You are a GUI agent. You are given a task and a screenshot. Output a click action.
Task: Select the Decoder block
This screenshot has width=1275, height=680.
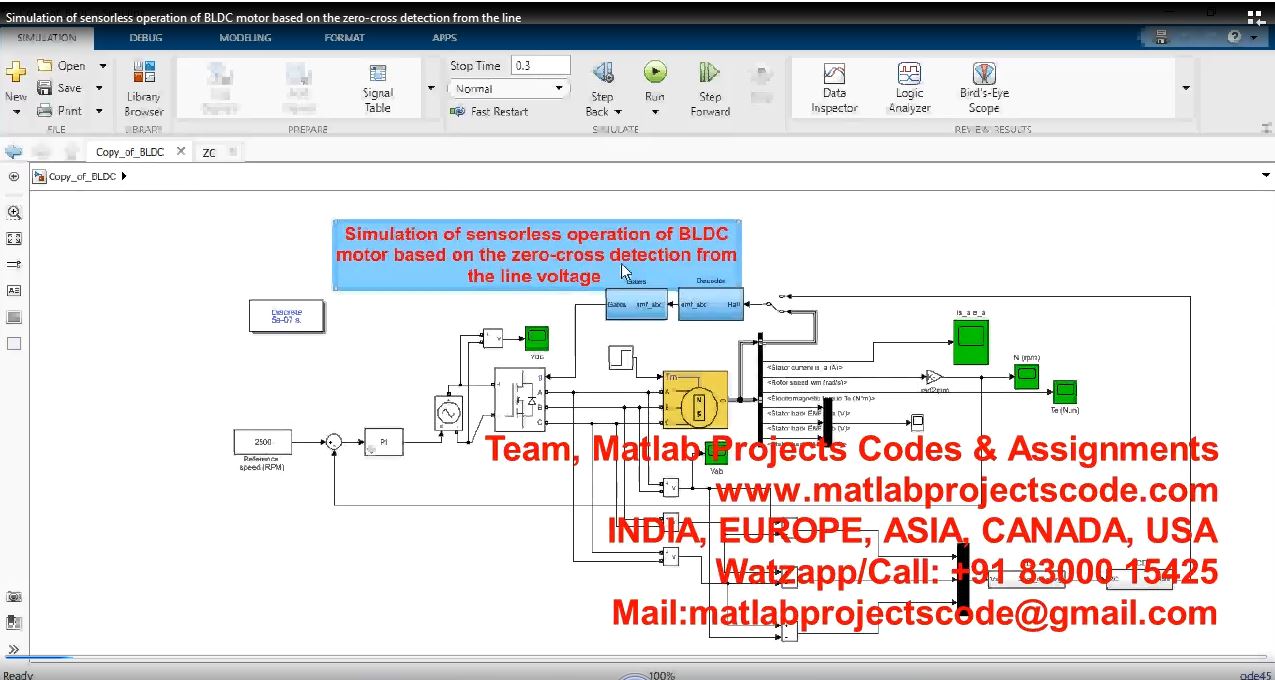[710, 304]
